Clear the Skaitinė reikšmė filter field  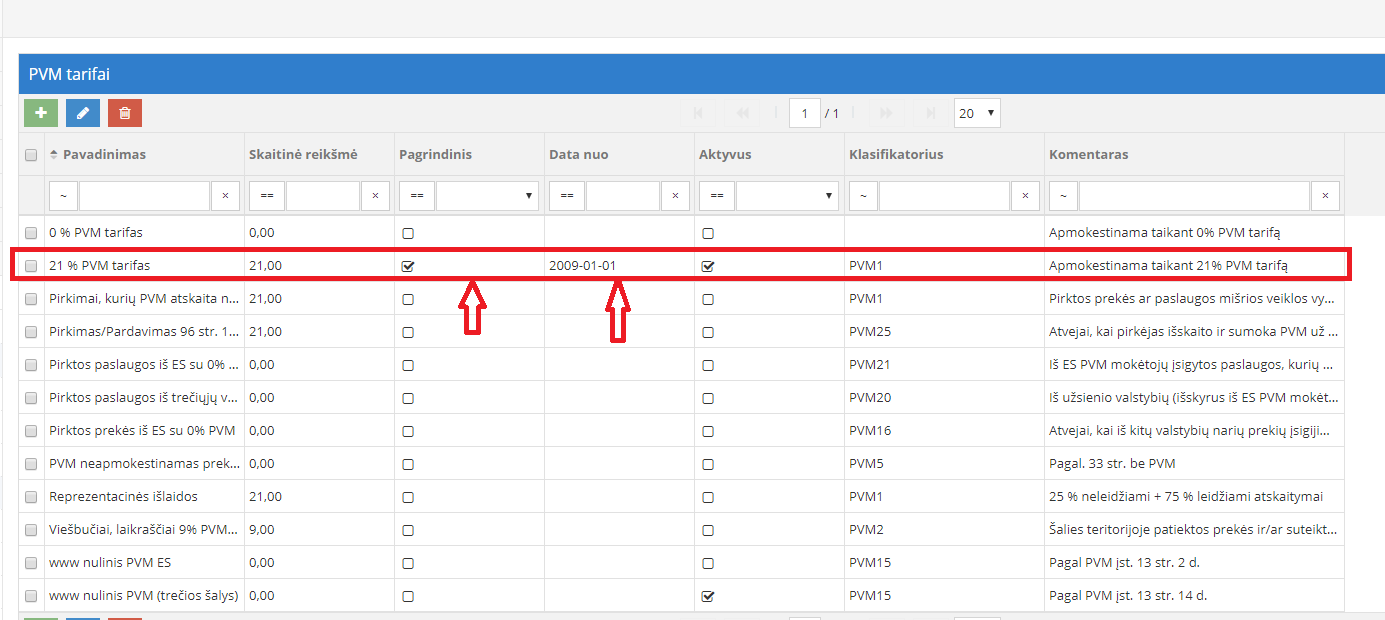click(375, 196)
